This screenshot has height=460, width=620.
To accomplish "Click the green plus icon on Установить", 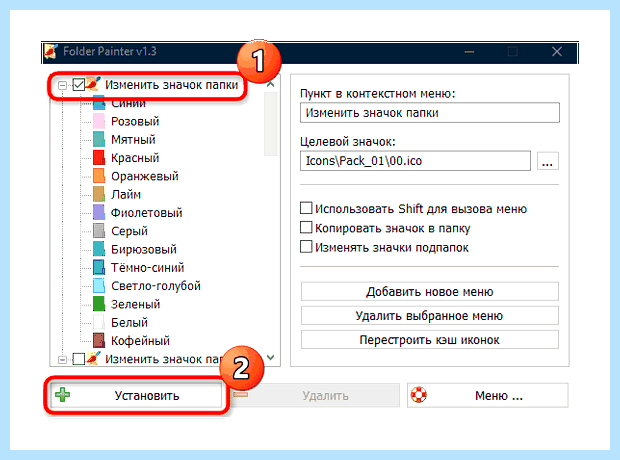I will (x=62, y=395).
